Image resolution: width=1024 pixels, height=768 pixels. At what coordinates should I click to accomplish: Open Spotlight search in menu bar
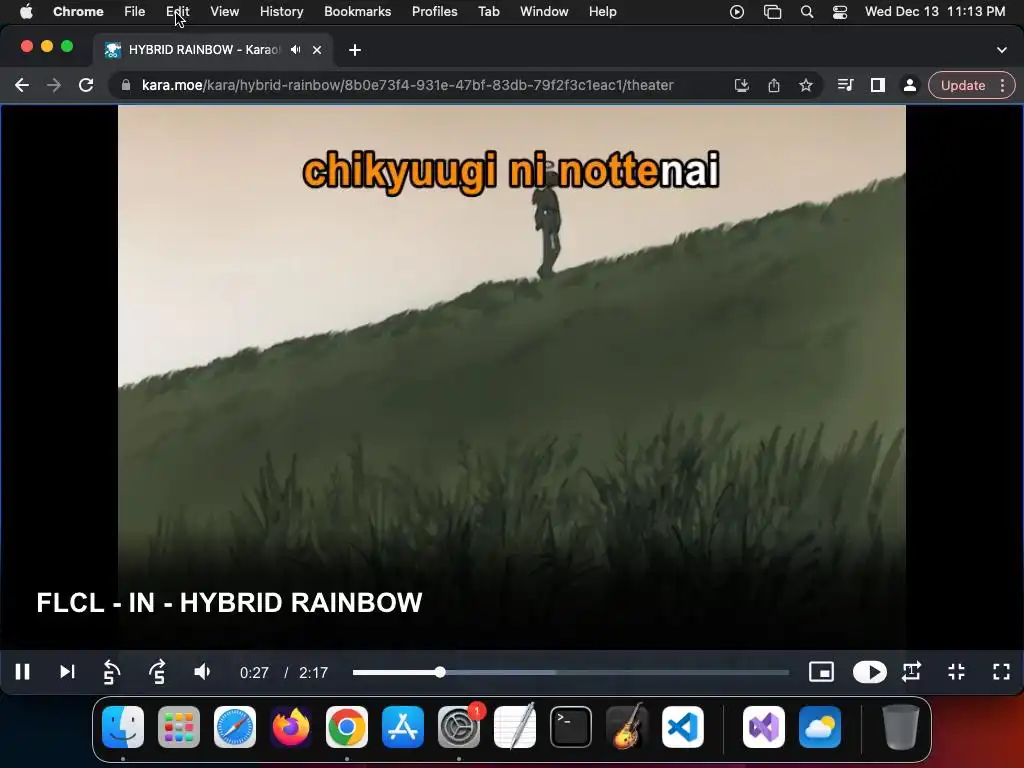coord(807,12)
